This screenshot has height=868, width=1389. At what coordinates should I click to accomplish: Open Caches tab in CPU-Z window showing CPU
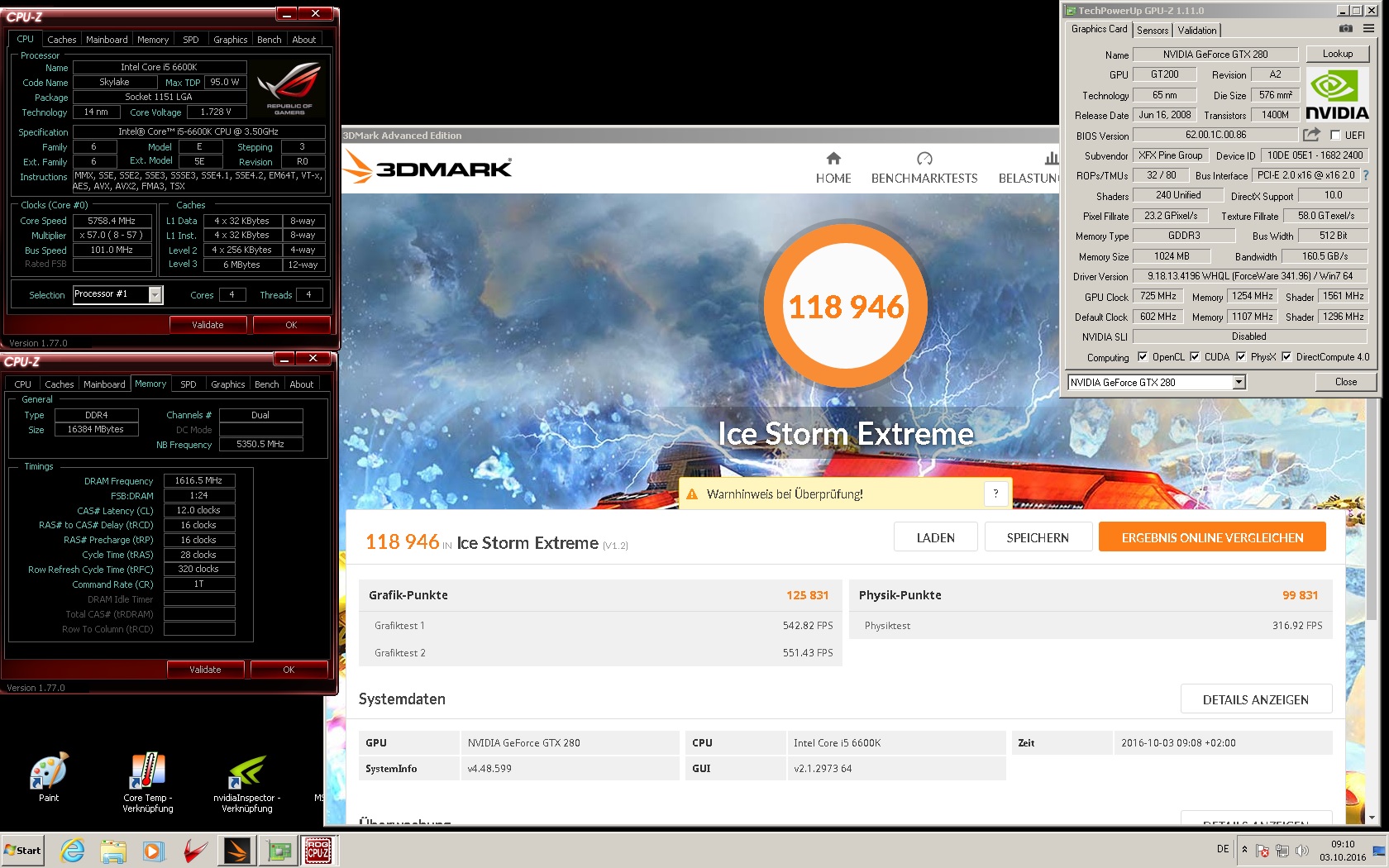point(61,40)
